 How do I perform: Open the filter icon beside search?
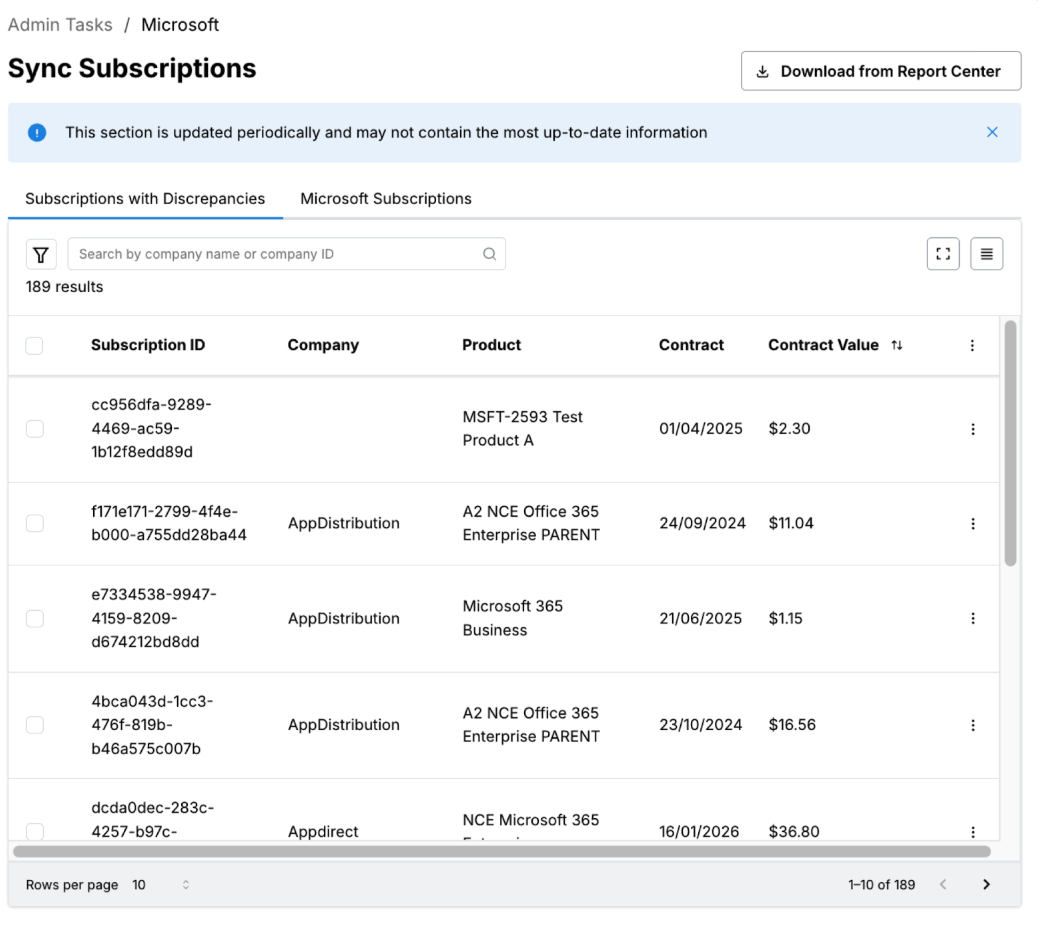[41, 254]
